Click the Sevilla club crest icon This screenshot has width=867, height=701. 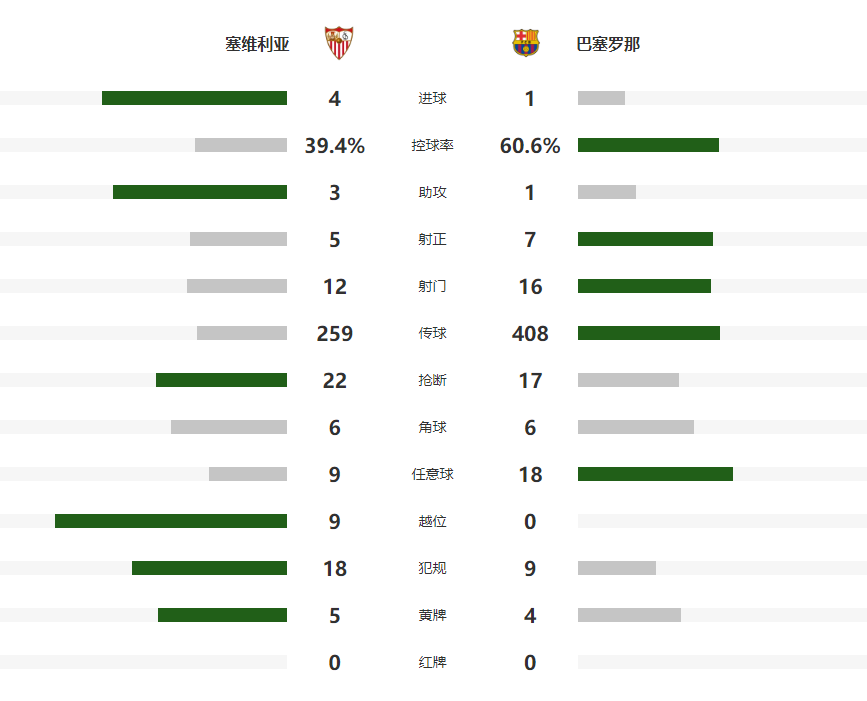[x=340, y=43]
